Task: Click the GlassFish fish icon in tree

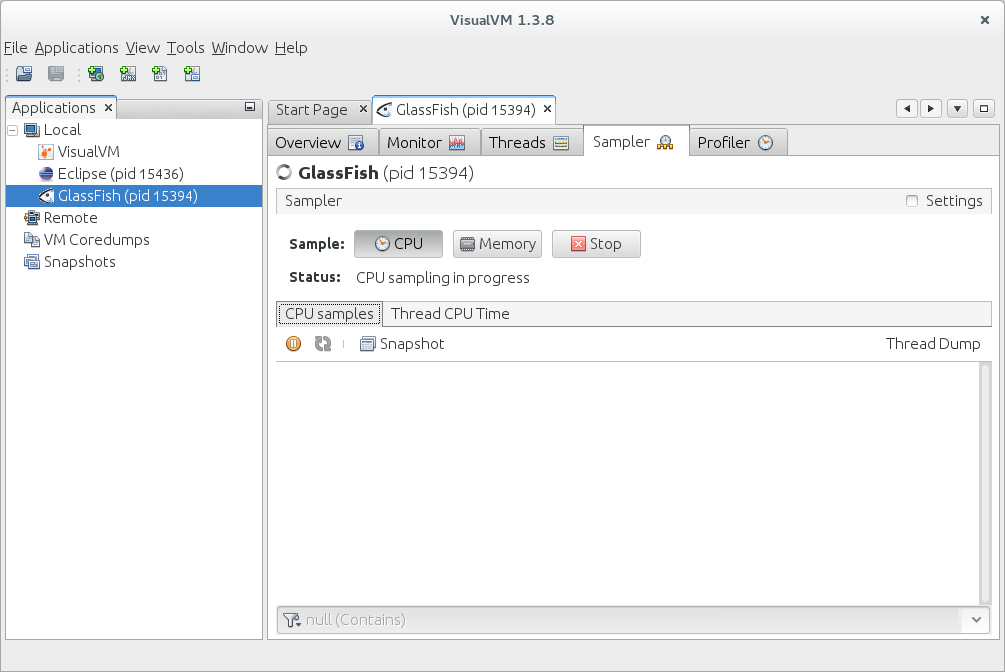Action: tap(46, 196)
